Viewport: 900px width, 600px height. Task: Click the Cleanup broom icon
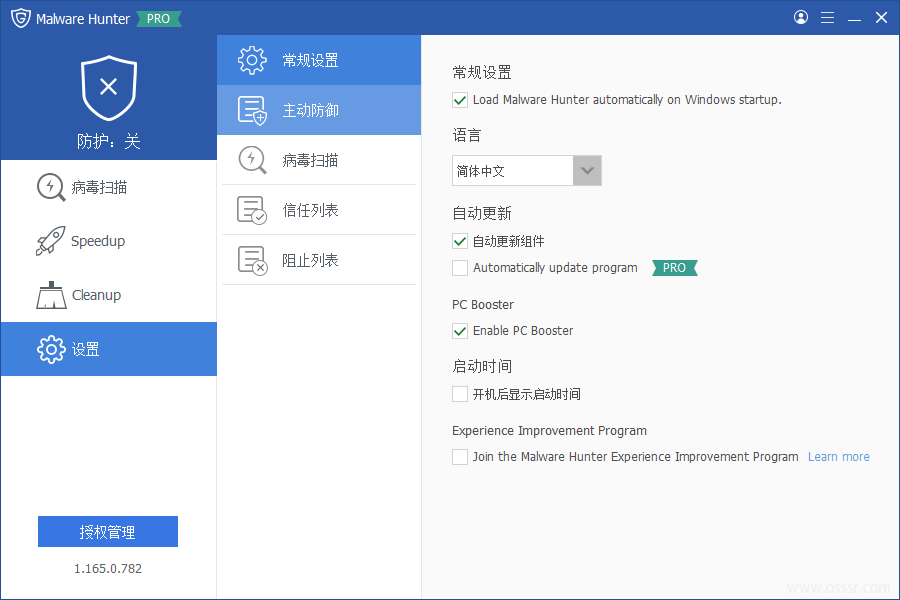[x=51, y=295]
